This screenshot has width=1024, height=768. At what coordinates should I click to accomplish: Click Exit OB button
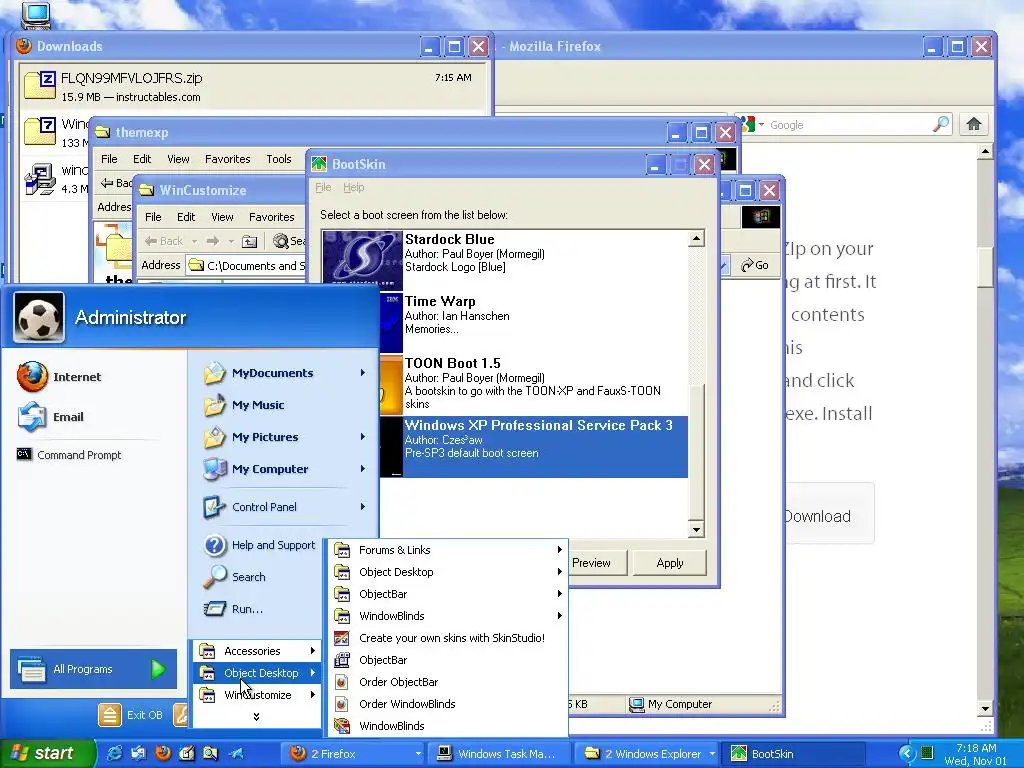(x=131, y=715)
